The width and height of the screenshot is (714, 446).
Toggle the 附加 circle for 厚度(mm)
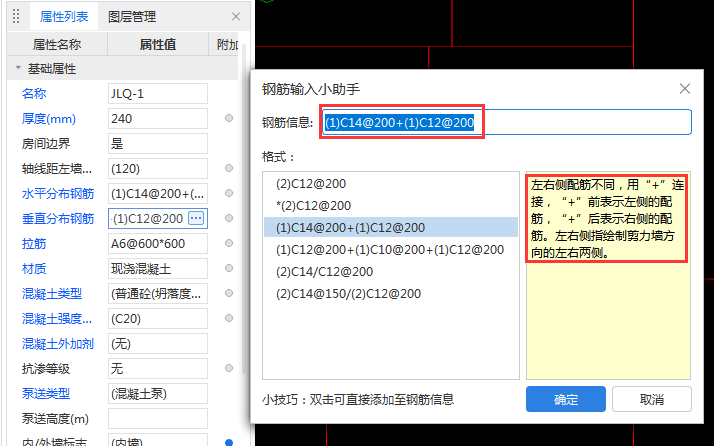[x=229, y=118]
